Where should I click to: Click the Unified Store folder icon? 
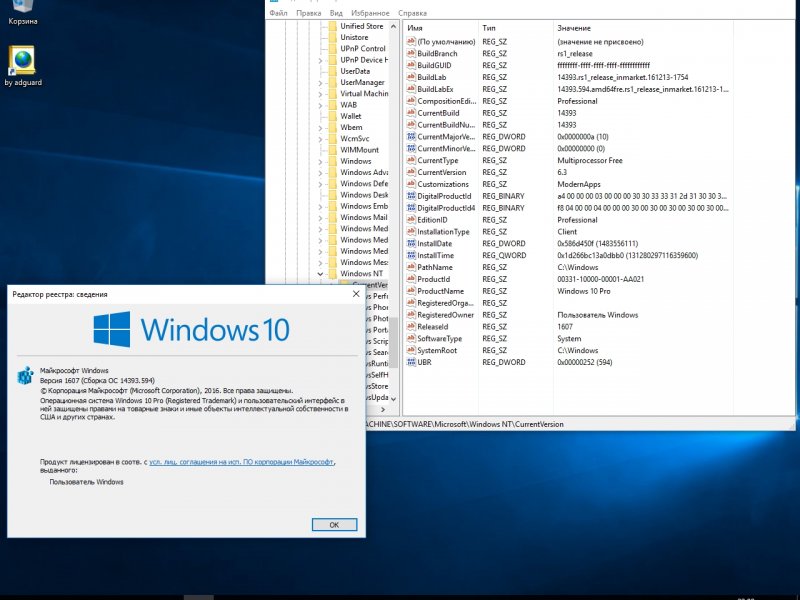(x=333, y=26)
